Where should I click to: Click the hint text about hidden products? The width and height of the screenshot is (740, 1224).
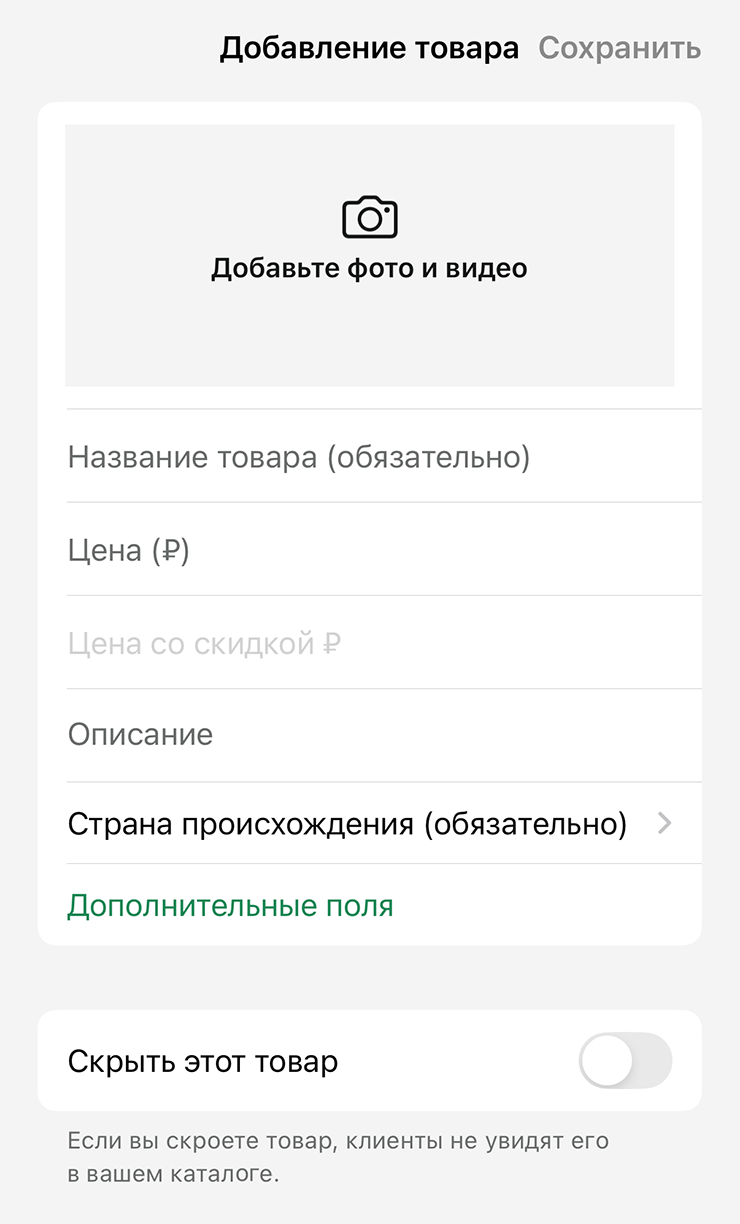tap(338, 1157)
